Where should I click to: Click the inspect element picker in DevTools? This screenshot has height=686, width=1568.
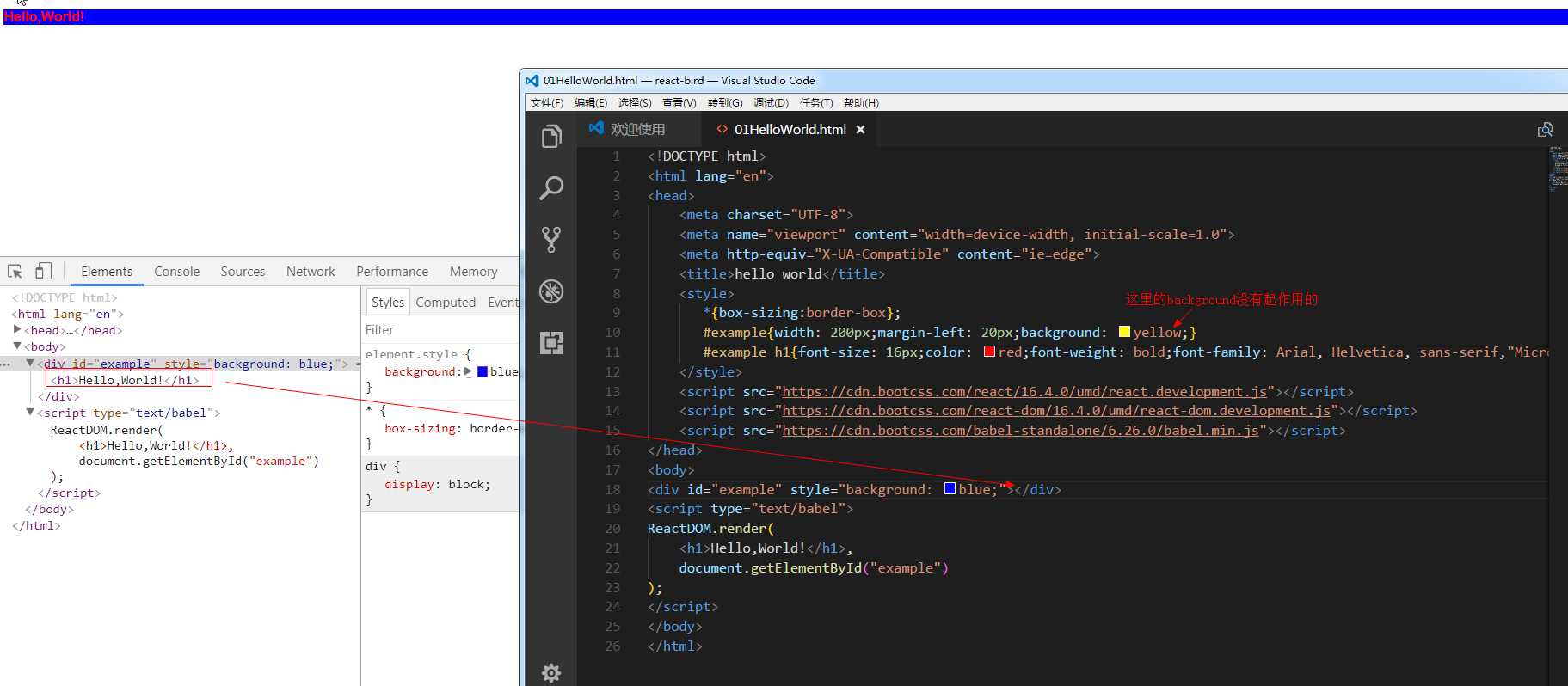[x=15, y=272]
